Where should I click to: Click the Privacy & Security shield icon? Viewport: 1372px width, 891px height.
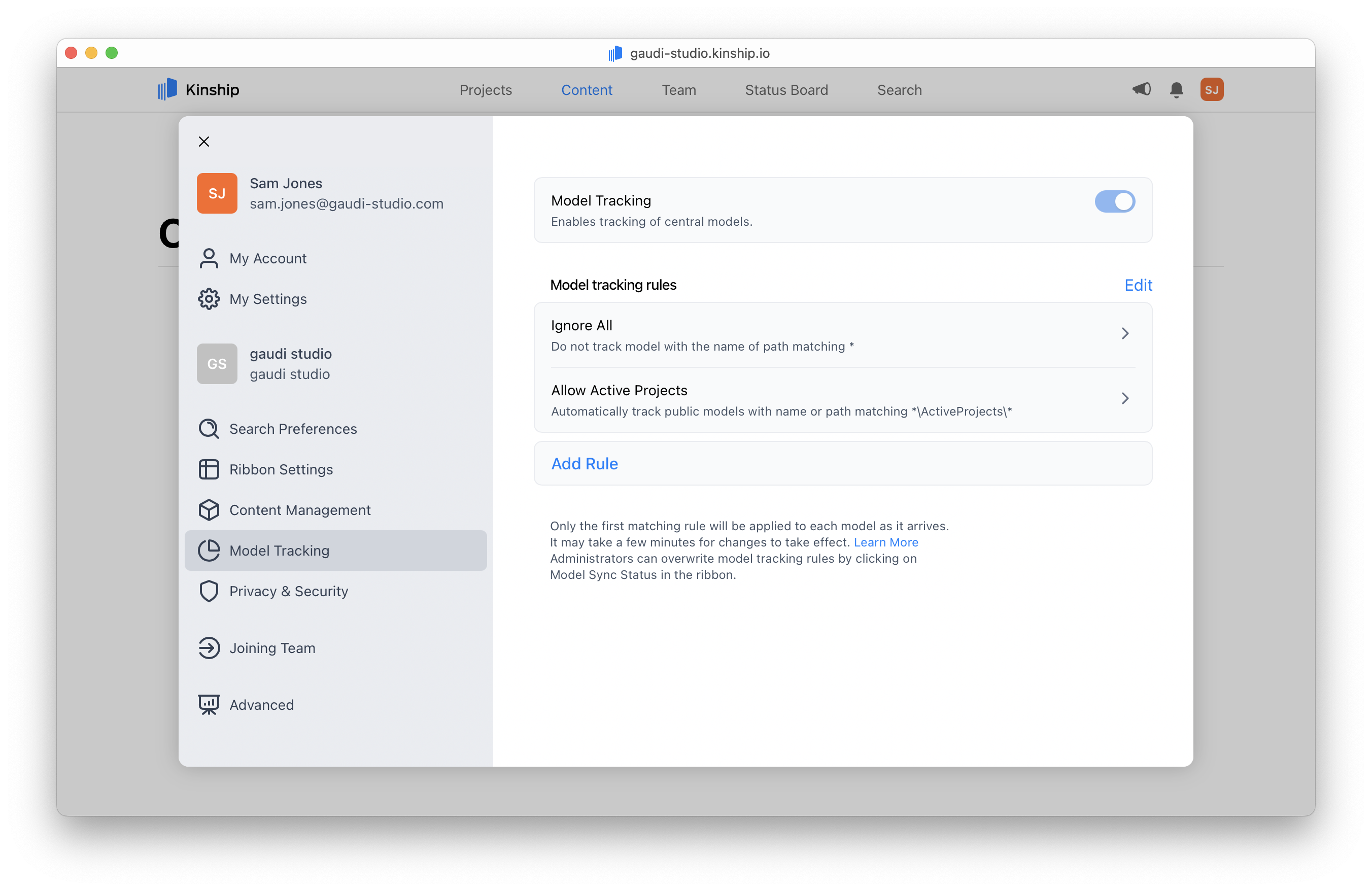tap(209, 591)
